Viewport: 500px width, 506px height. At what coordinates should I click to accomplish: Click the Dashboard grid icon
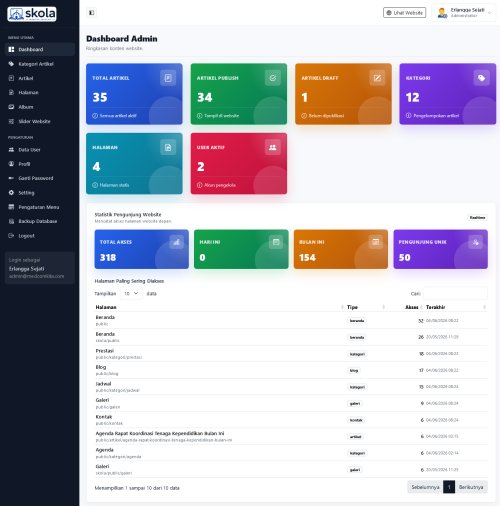coord(11,49)
